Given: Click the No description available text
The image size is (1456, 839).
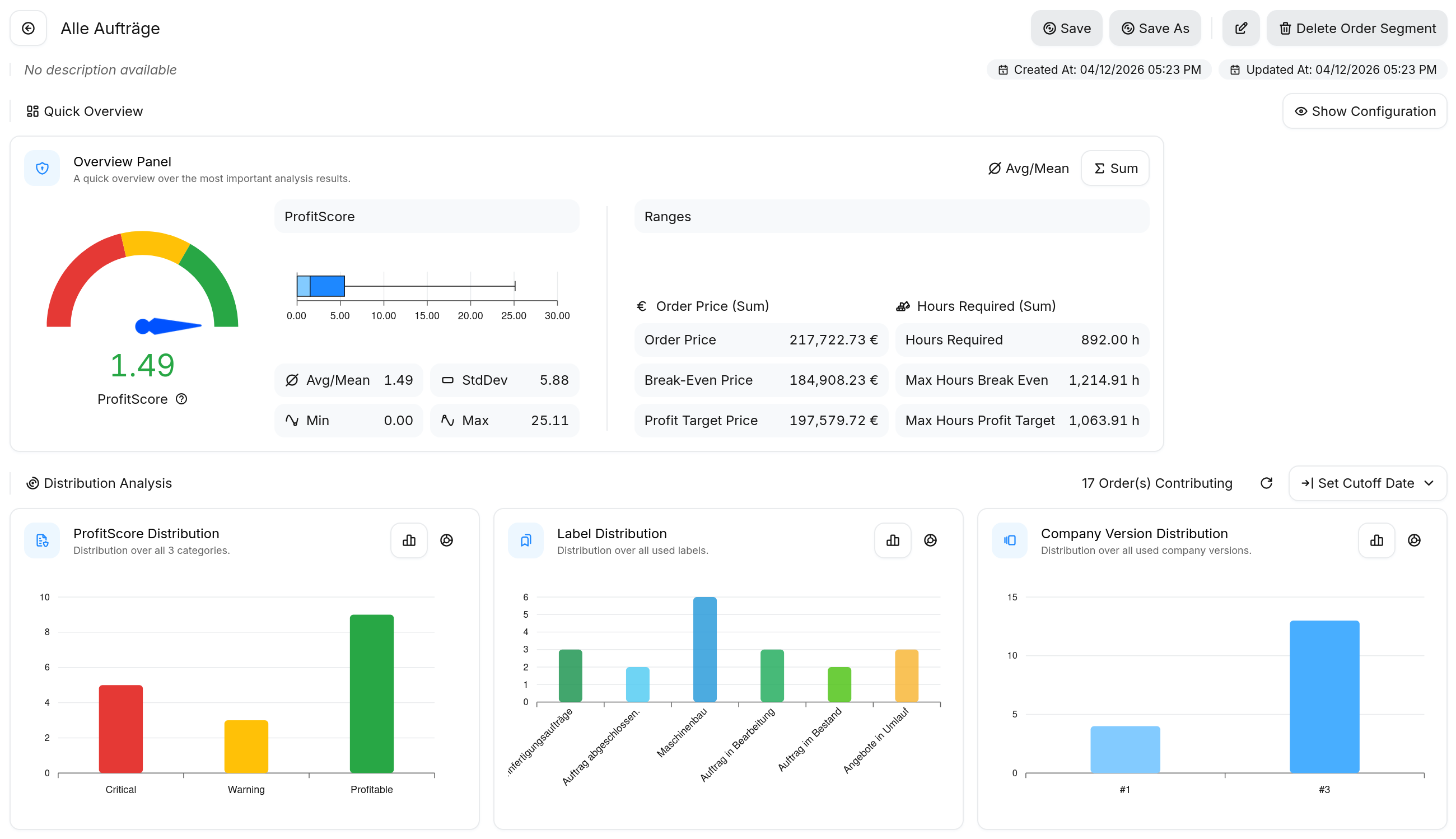Looking at the screenshot, I should coord(100,69).
